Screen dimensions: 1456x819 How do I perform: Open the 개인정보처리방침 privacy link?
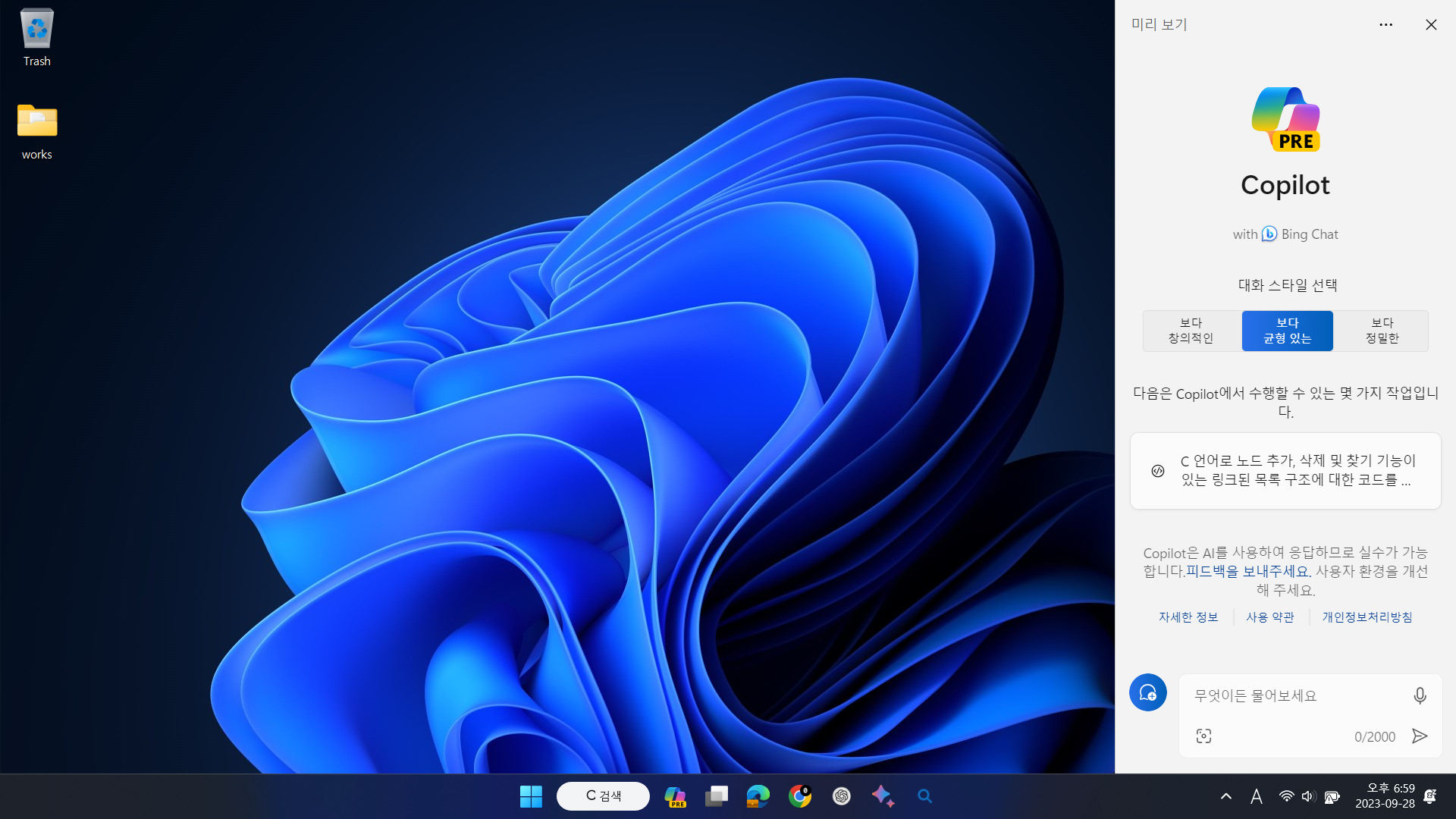(x=1367, y=617)
